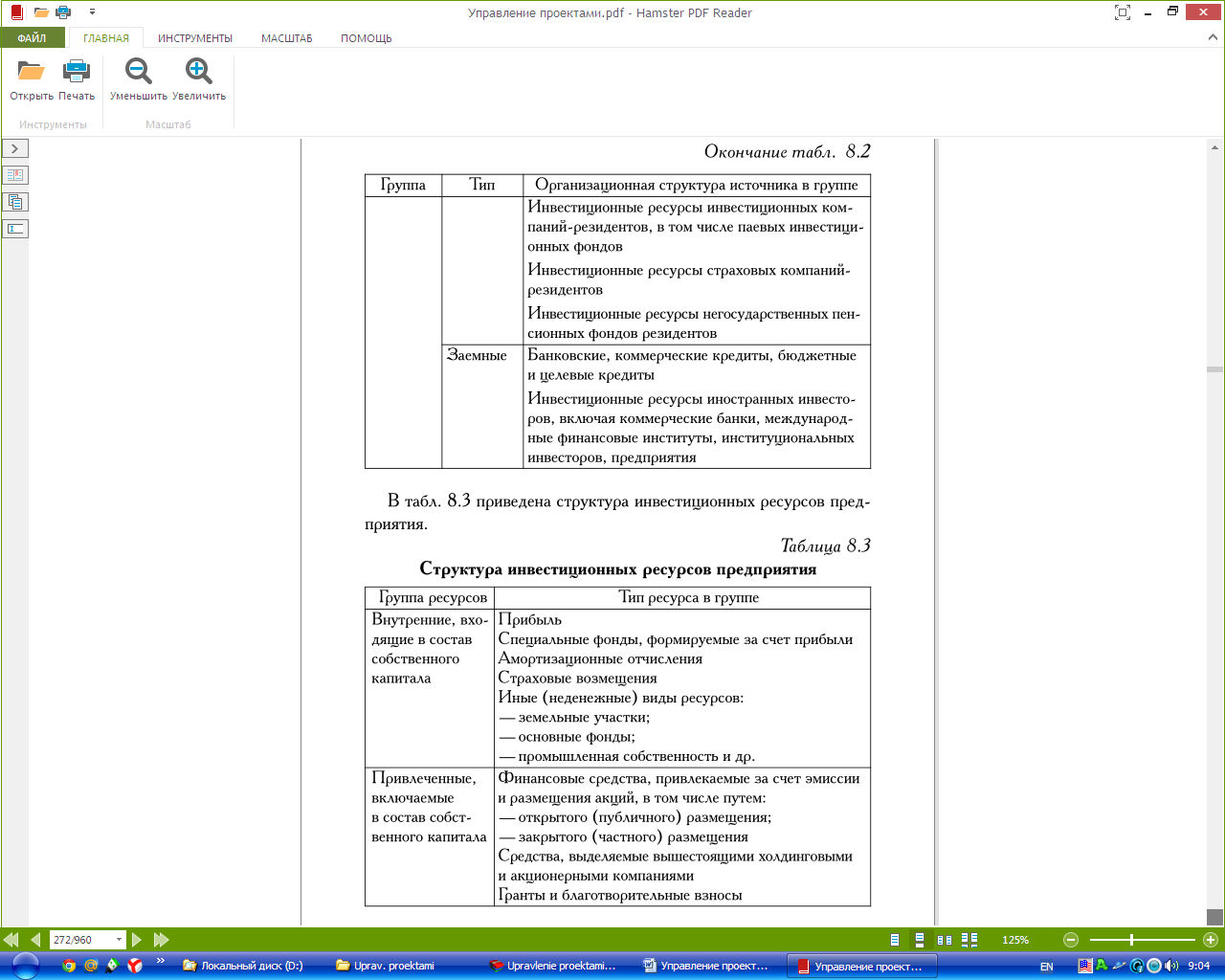Click quick-access open folder icon in title bar
This screenshot has width=1225, height=980.
click(x=41, y=12)
